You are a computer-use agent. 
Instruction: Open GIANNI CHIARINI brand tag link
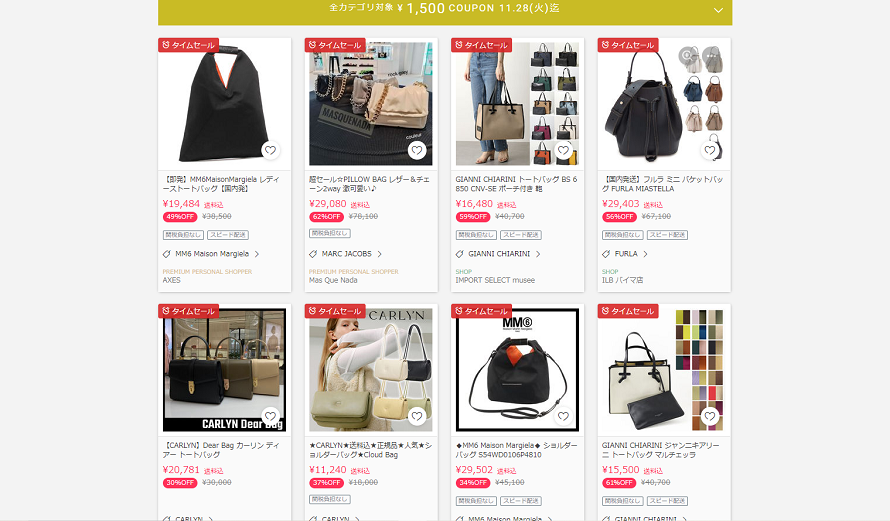pos(499,254)
